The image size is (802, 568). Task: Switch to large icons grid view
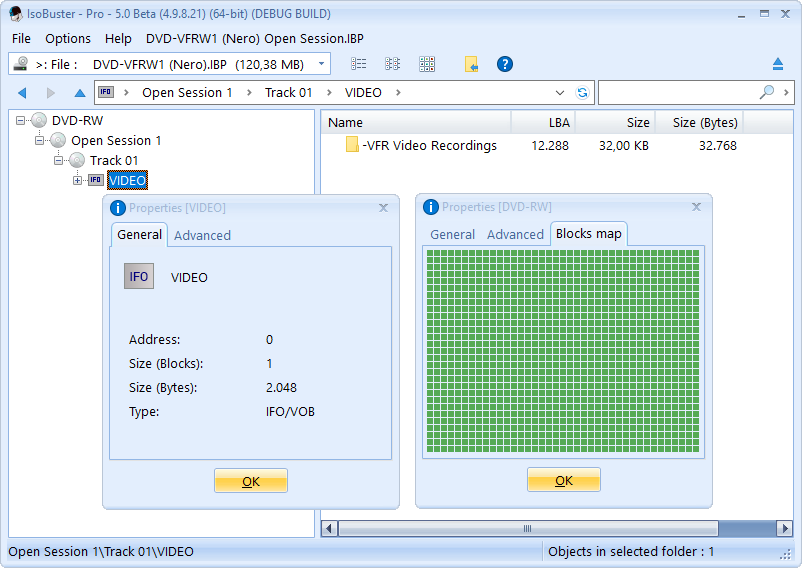tap(427, 64)
